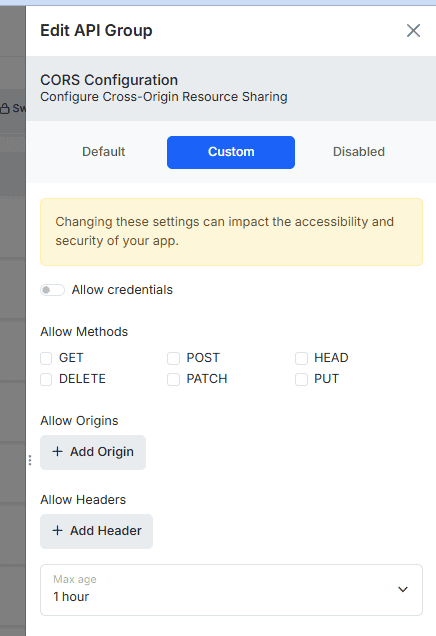Click the Add Origin button
Screen dimensions: 436x636
click(x=93, y=452)
